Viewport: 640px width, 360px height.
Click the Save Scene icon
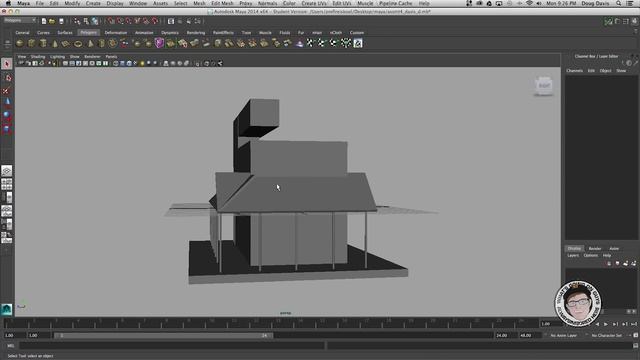(61, 21)
